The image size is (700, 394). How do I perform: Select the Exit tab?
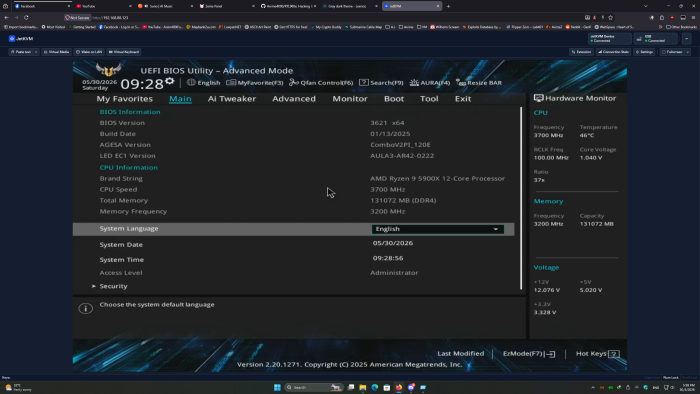pyautogui.click(x=463, y=99)
